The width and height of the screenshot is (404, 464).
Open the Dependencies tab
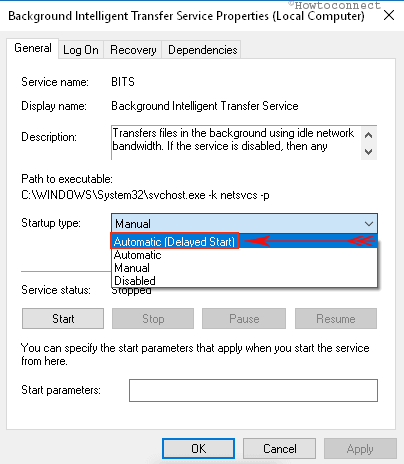click(x=202, y=50)
